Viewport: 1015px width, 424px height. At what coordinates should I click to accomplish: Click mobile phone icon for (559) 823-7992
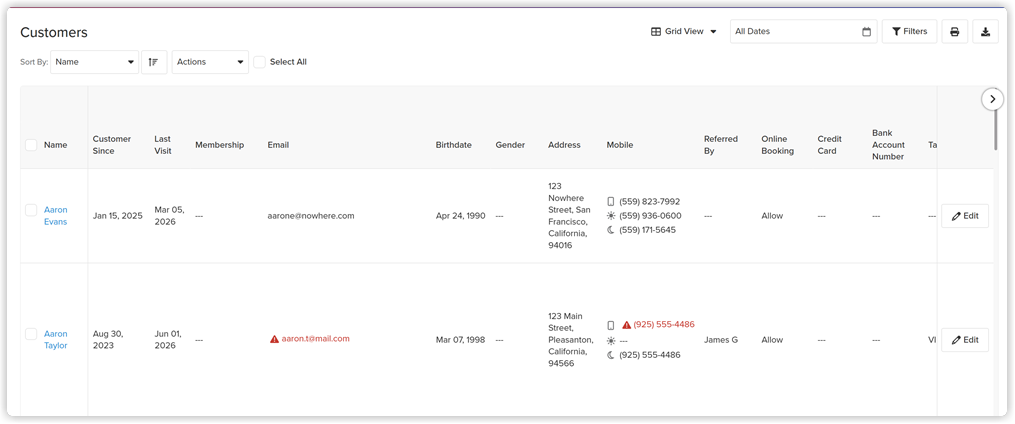(x=611, y=202)
